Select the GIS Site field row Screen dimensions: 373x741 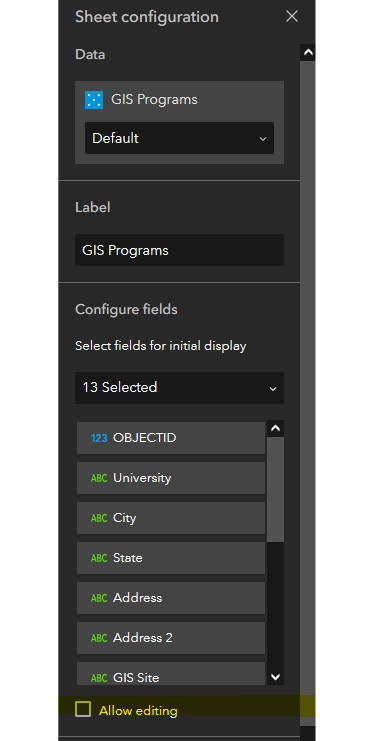[x=171, y=674]
